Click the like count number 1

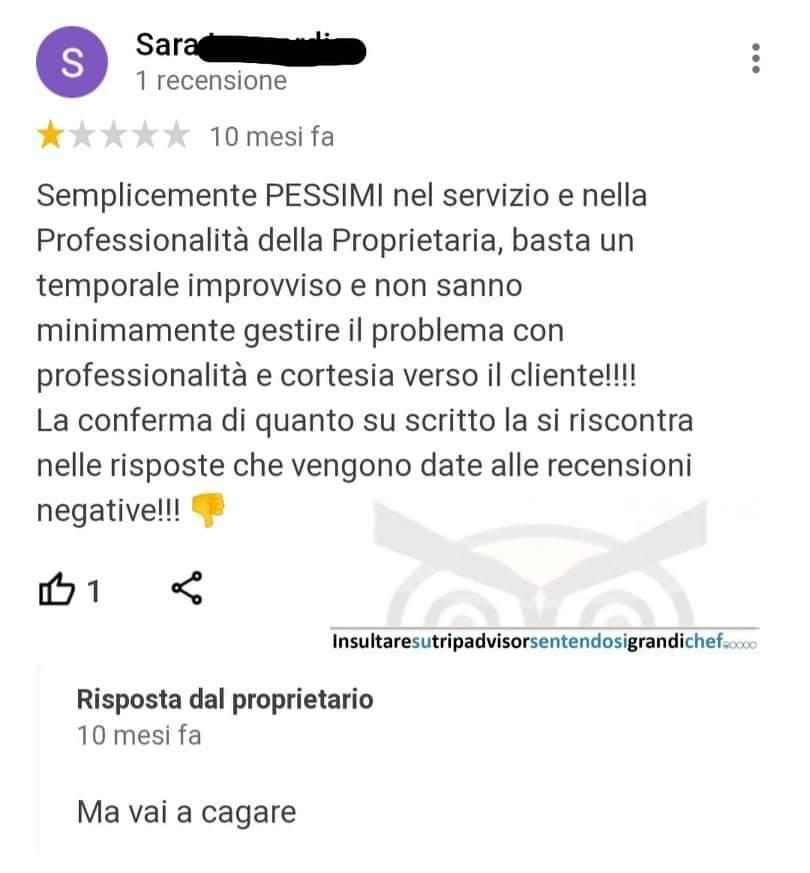[x=94, y=591]
